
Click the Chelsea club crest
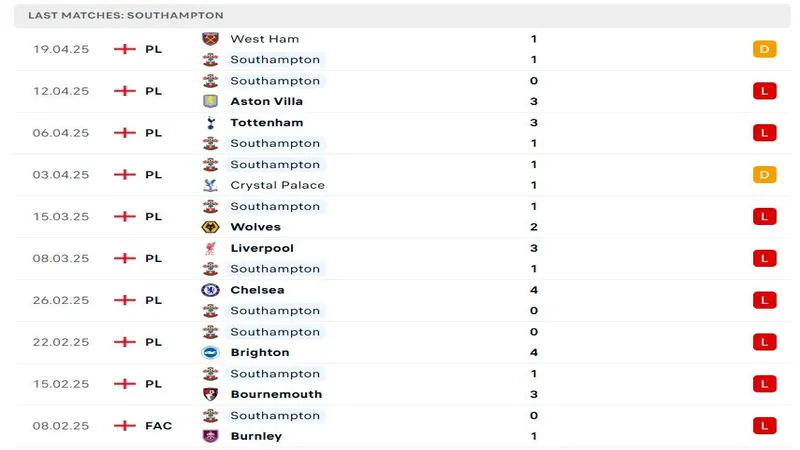click(210, 290)
